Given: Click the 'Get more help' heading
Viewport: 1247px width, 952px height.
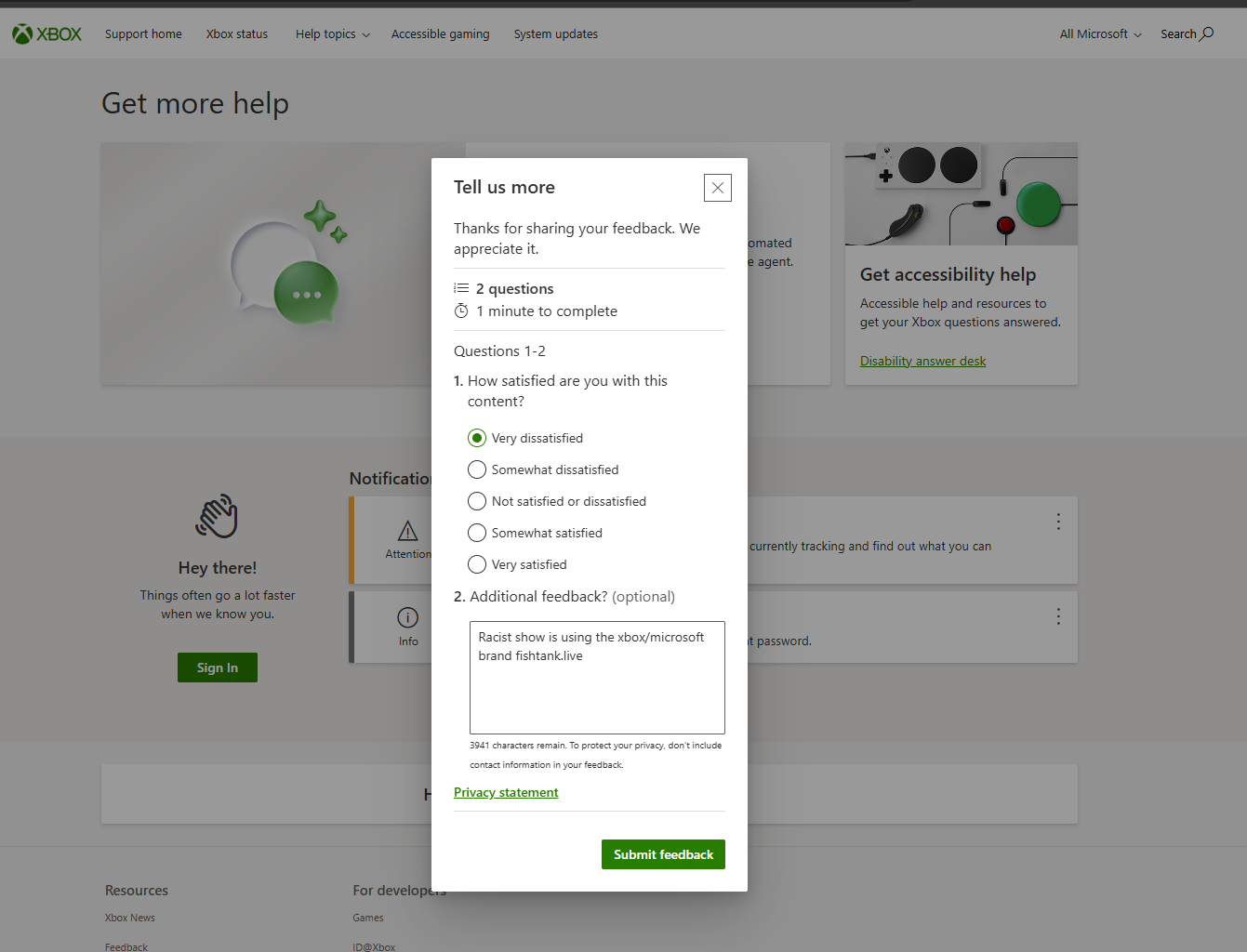Looking at the screenshot, I should [195, 103].
